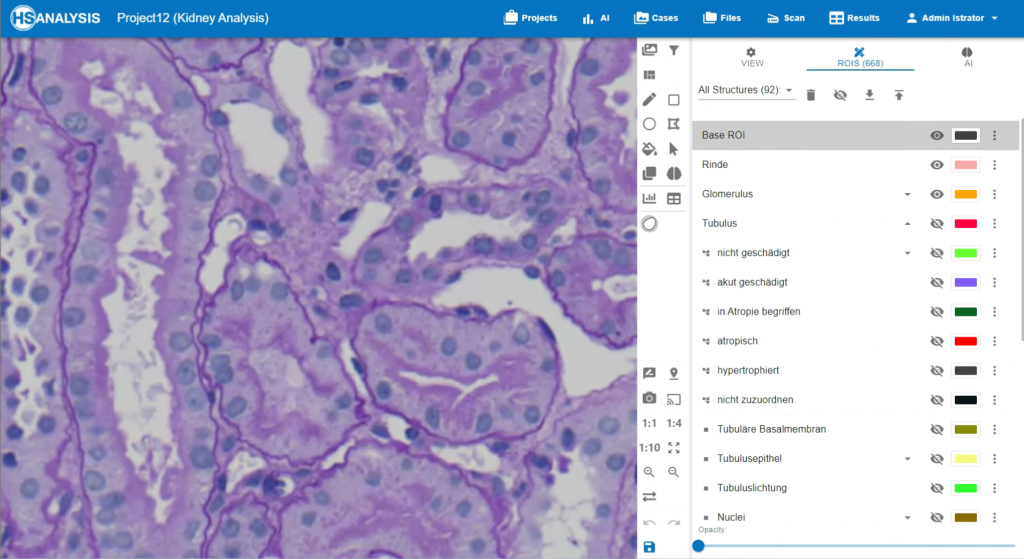Delete structures with the trash icon
The height and width of the screenshot is (559, 1024).
[x=811, y=94]
